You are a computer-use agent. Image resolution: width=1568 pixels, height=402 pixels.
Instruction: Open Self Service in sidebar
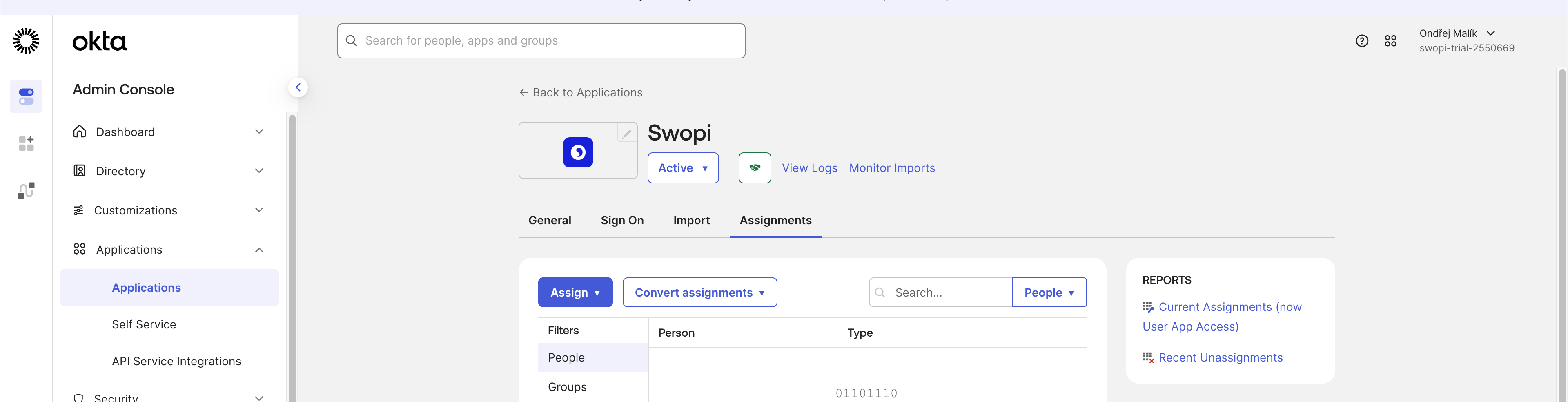144,325
